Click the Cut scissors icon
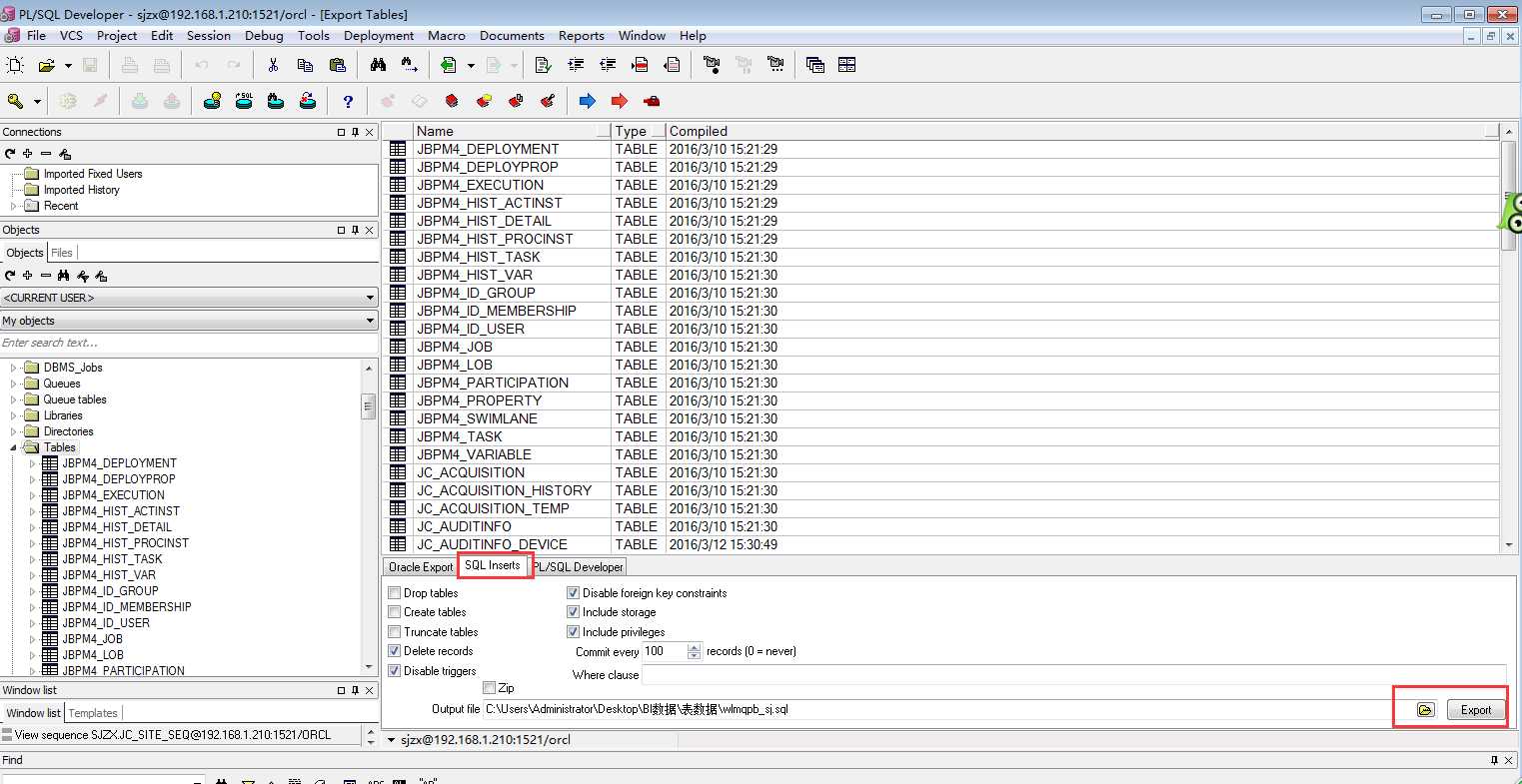Image resolution: width=1522 pixels, height=784 pixels. click(x=273, y=66)
